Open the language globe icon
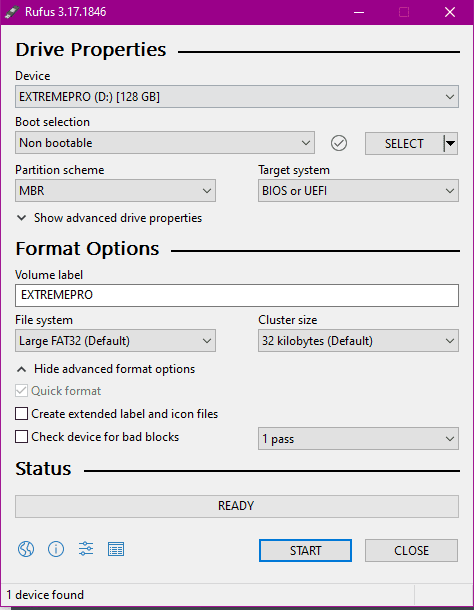 point(26,549)
